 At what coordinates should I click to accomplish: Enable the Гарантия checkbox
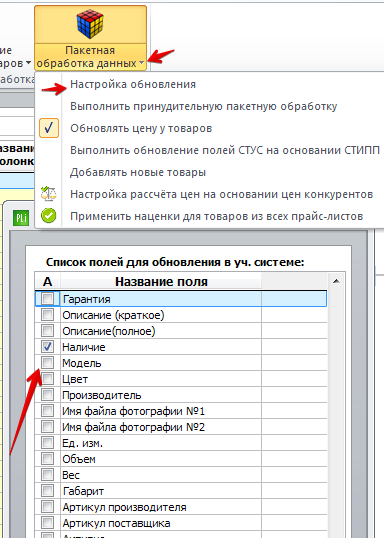pos(47,299)
